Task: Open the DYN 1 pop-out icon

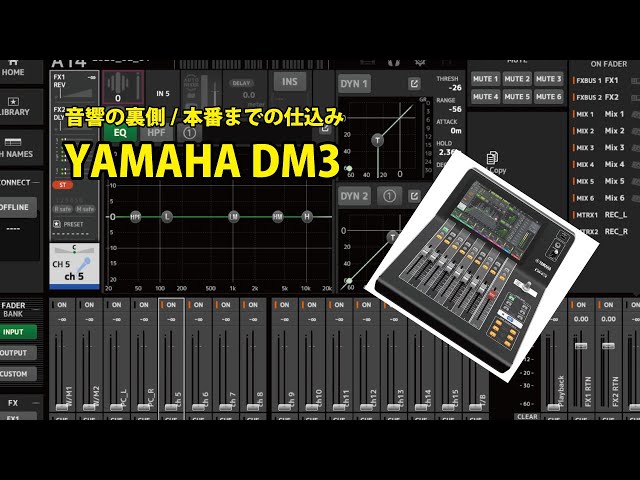Action: click(x=414, y=84)
